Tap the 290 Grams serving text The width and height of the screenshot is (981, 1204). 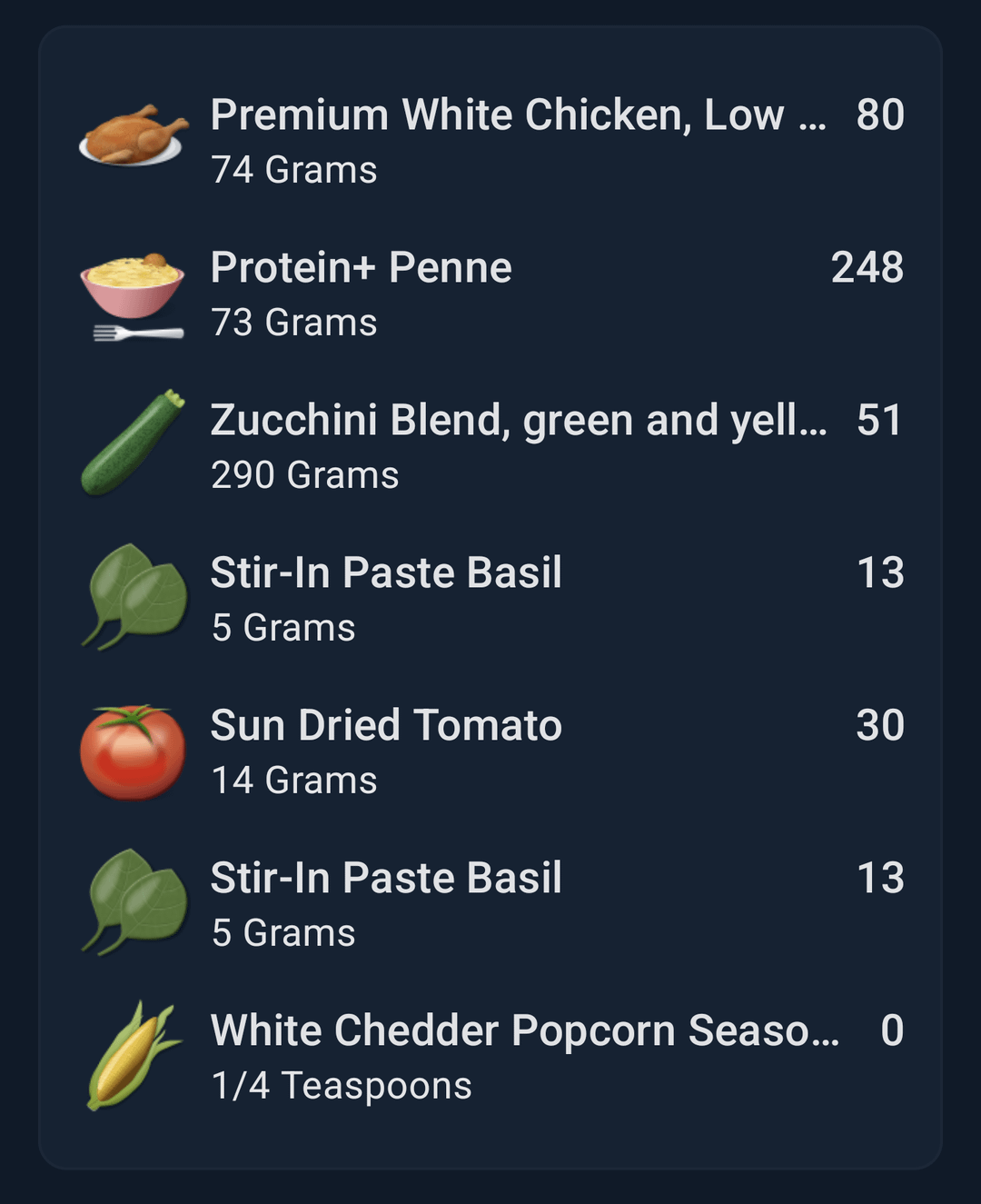(x=305, y=475)
